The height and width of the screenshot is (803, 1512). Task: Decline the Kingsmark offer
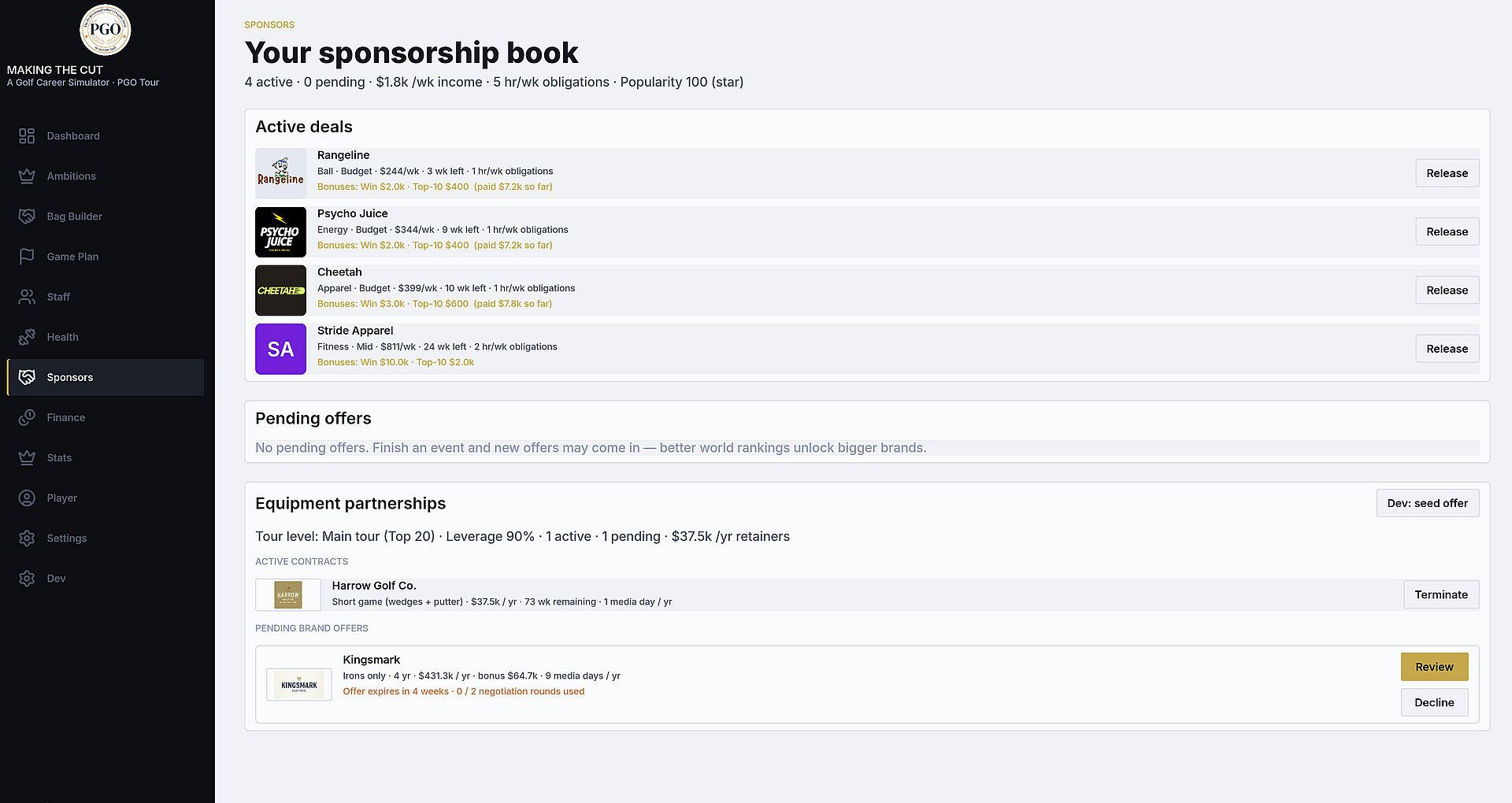[1434, 702]
